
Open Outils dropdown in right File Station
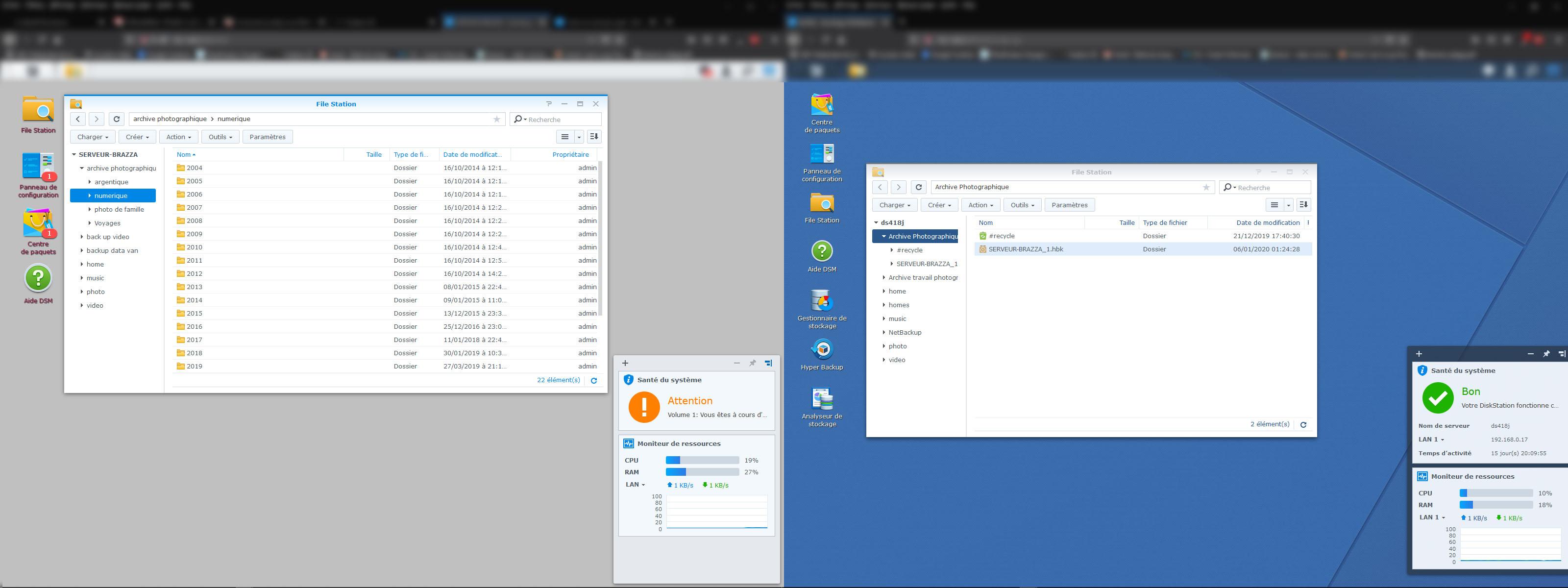coord(1022,205)
